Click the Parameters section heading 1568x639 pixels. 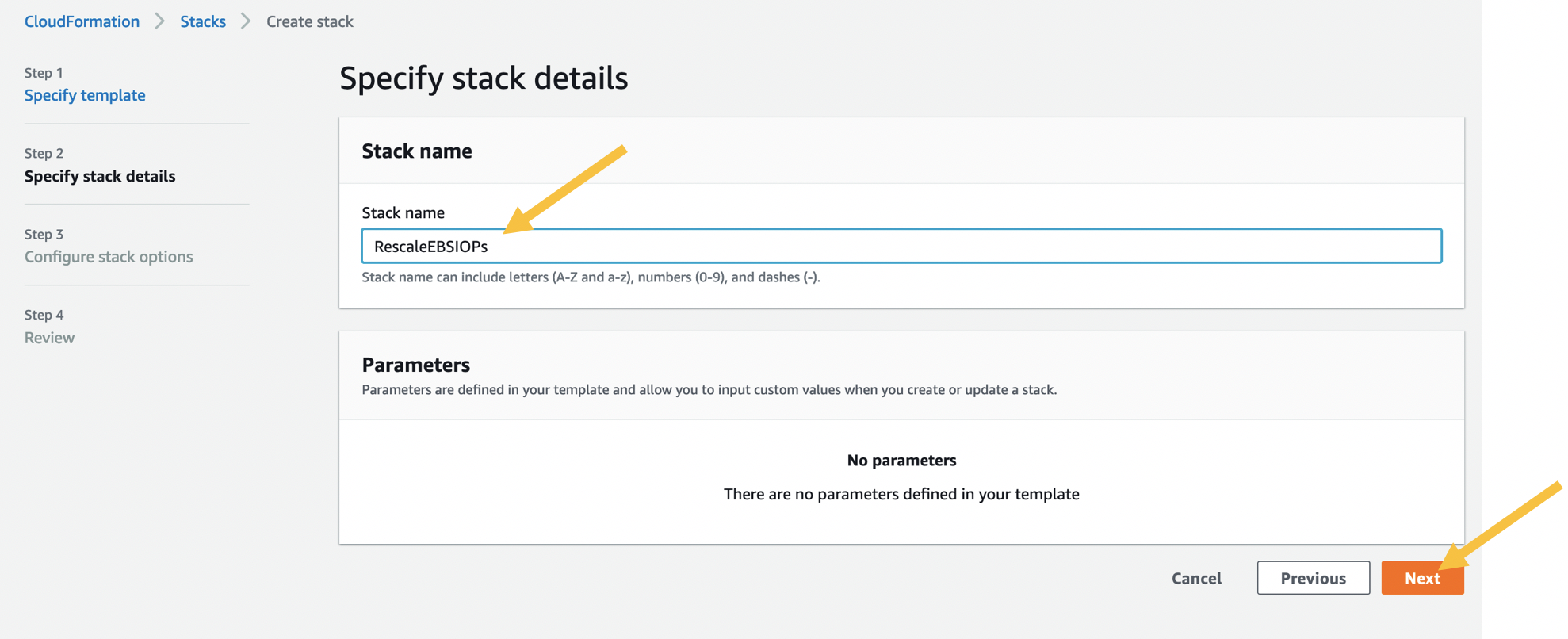pos(415,365)
